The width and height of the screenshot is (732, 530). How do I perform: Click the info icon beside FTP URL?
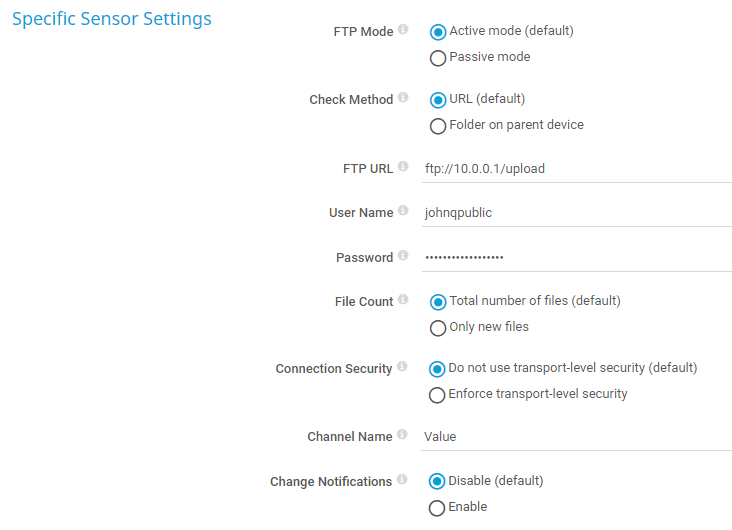coord(403,167)
